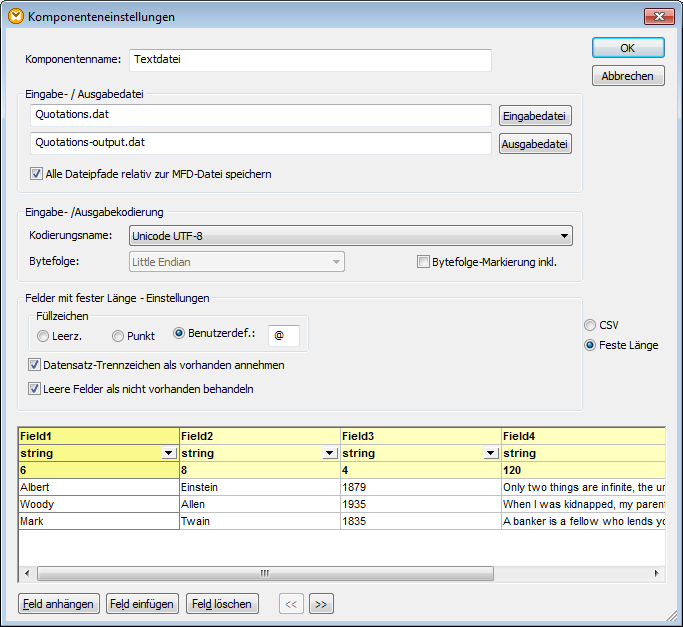This screenshot has width=683, height=627.
Task: Open the Field2 data type dropdown
Action: 329,453
